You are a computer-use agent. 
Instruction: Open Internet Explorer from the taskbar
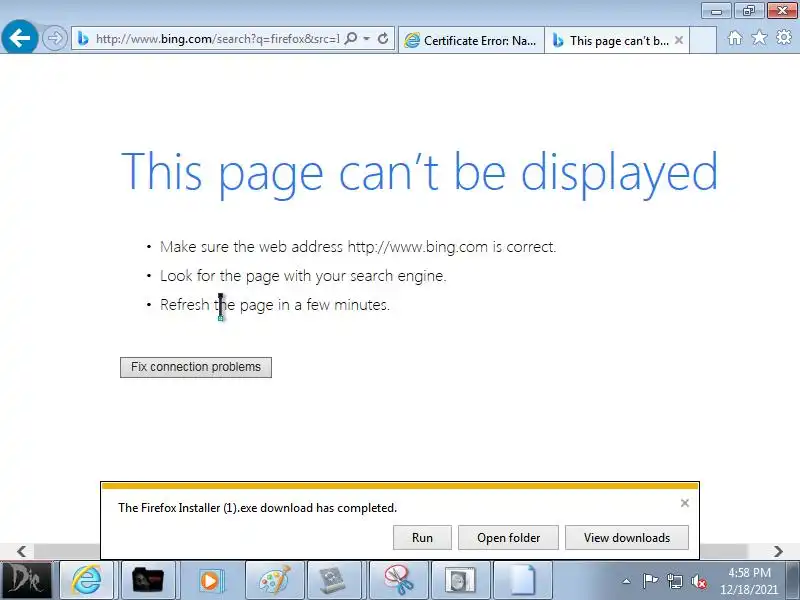[87, 580]
